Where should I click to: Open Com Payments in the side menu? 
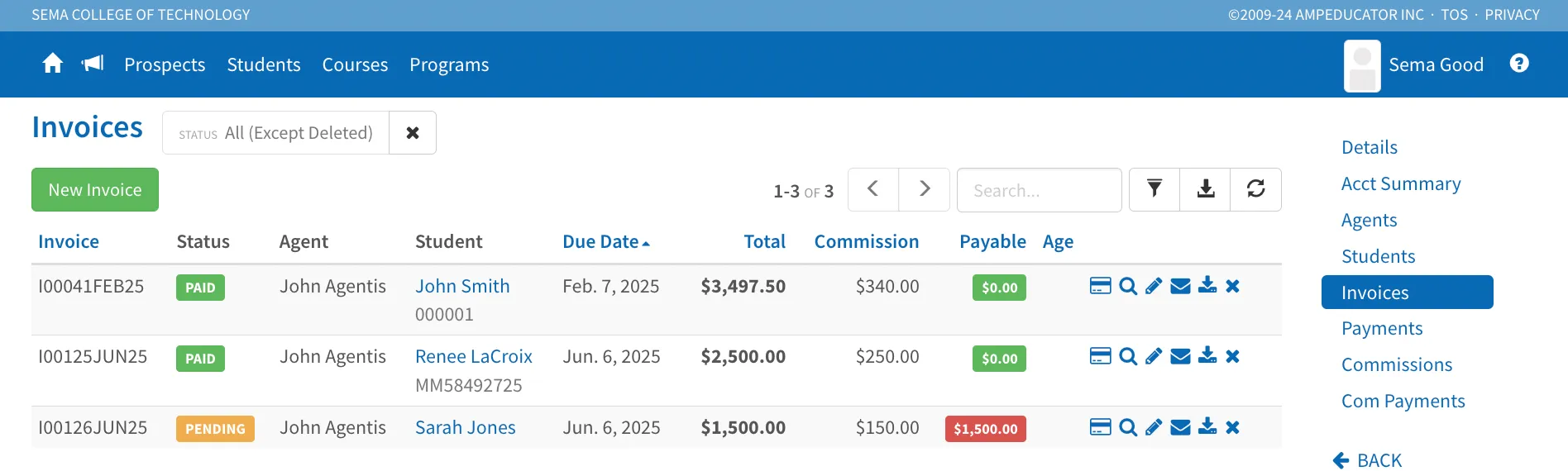coord(1403,401)
